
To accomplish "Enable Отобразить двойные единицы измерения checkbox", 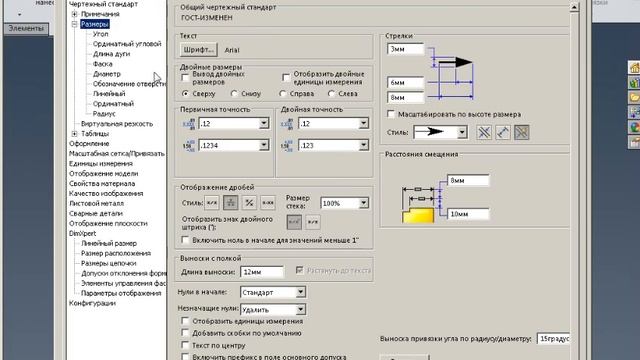I will (286, 77).
